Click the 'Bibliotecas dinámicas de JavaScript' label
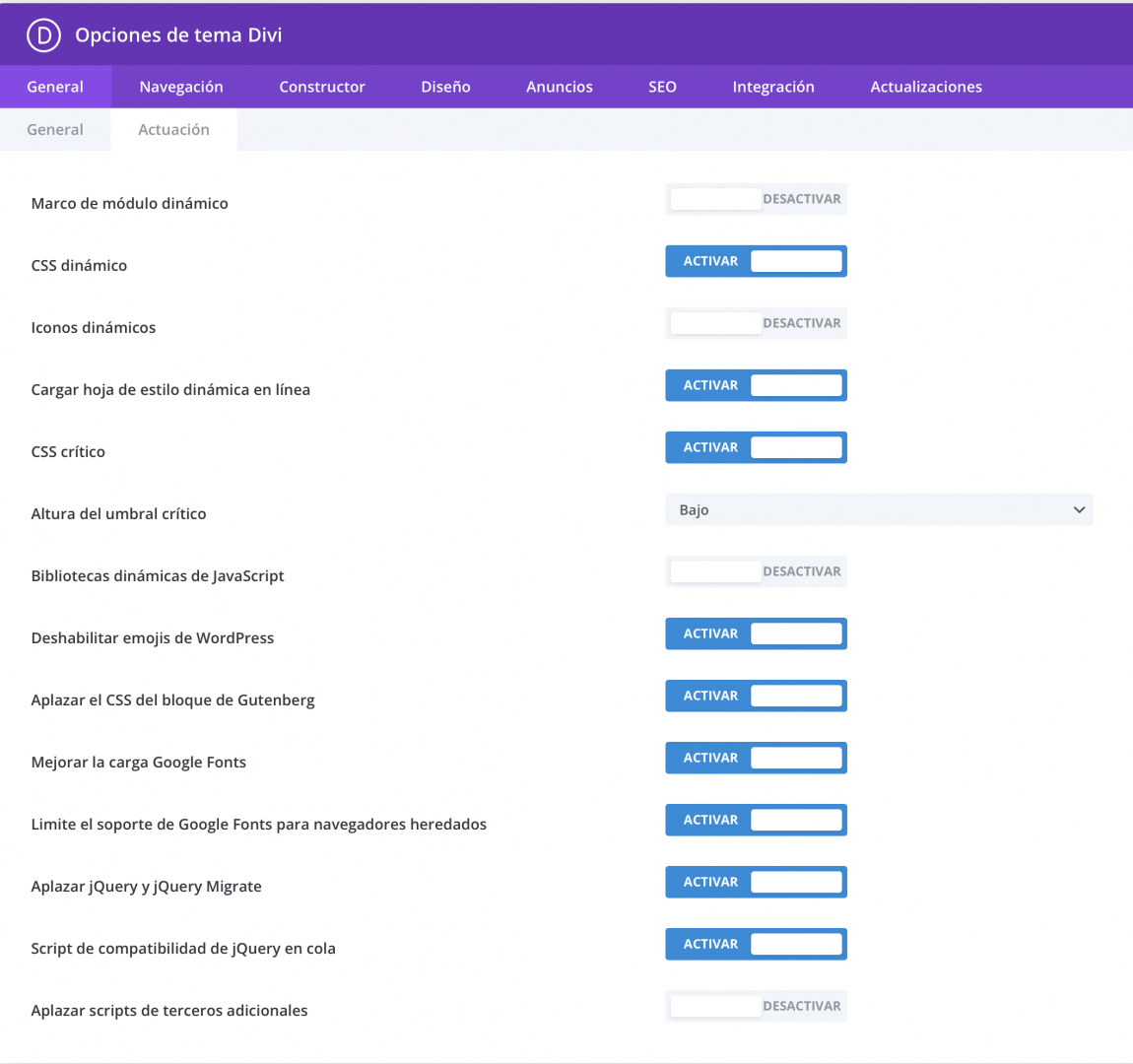The width and height of the screenshot is (1133, 1064). (158, 576)
